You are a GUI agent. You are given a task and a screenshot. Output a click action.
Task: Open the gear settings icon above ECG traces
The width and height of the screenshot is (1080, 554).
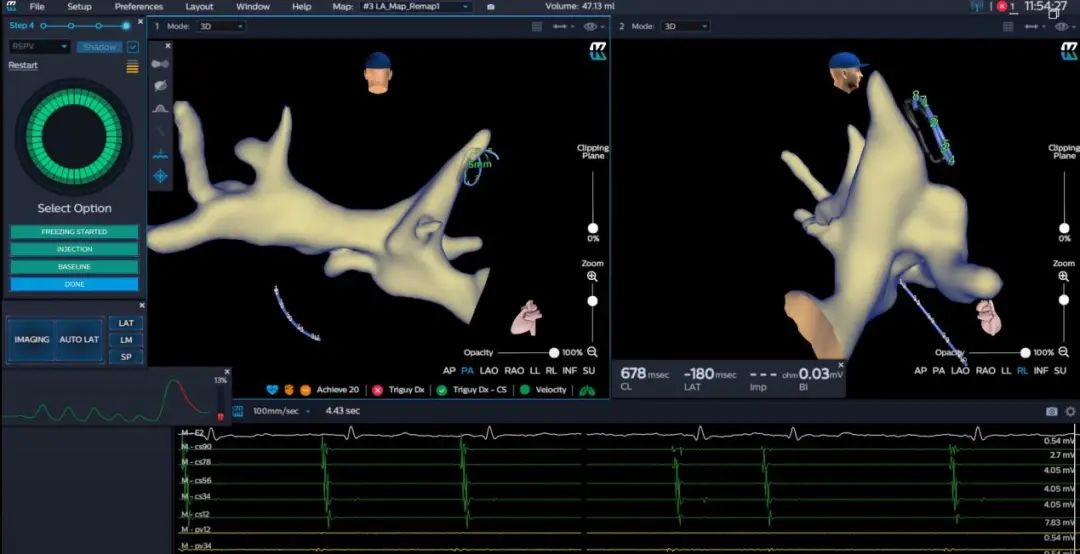pyautogui.click(x=1071, y=411)
